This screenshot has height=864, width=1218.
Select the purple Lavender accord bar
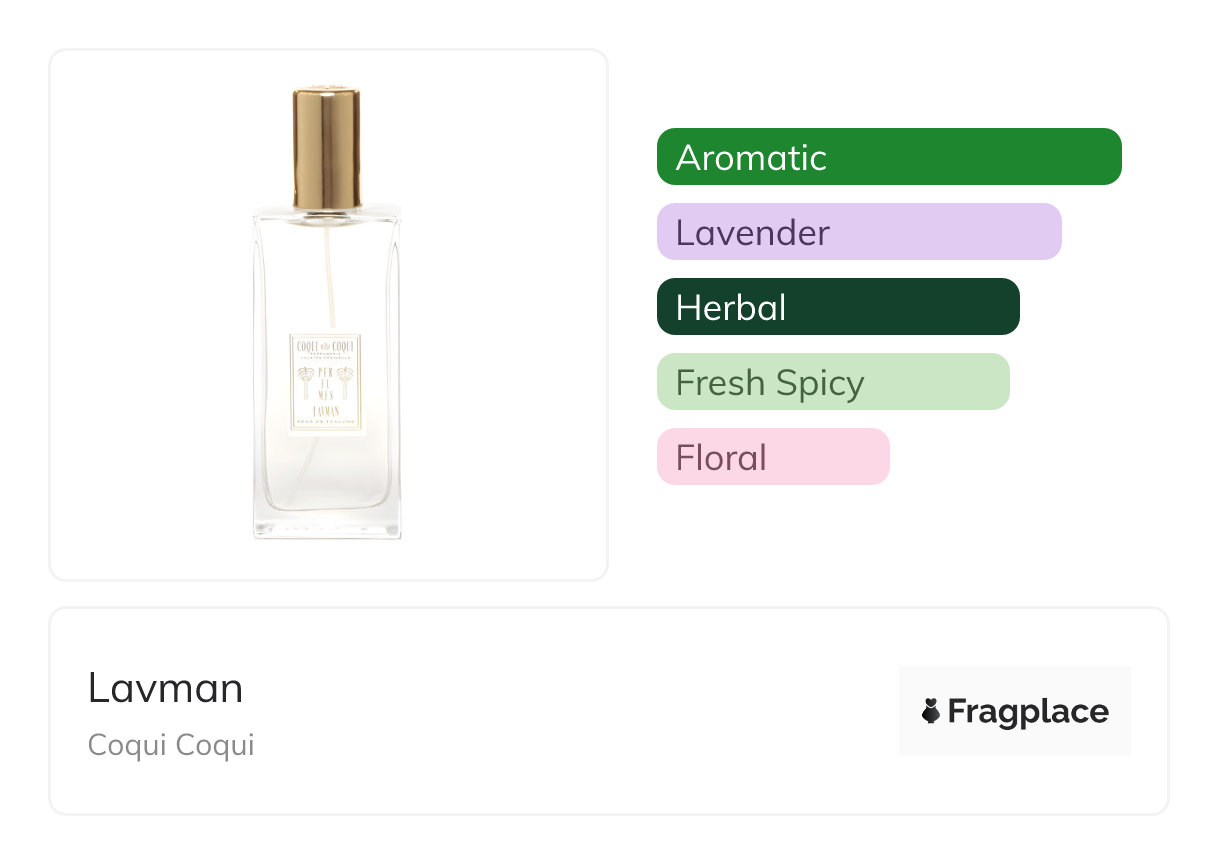click(858, 232)
